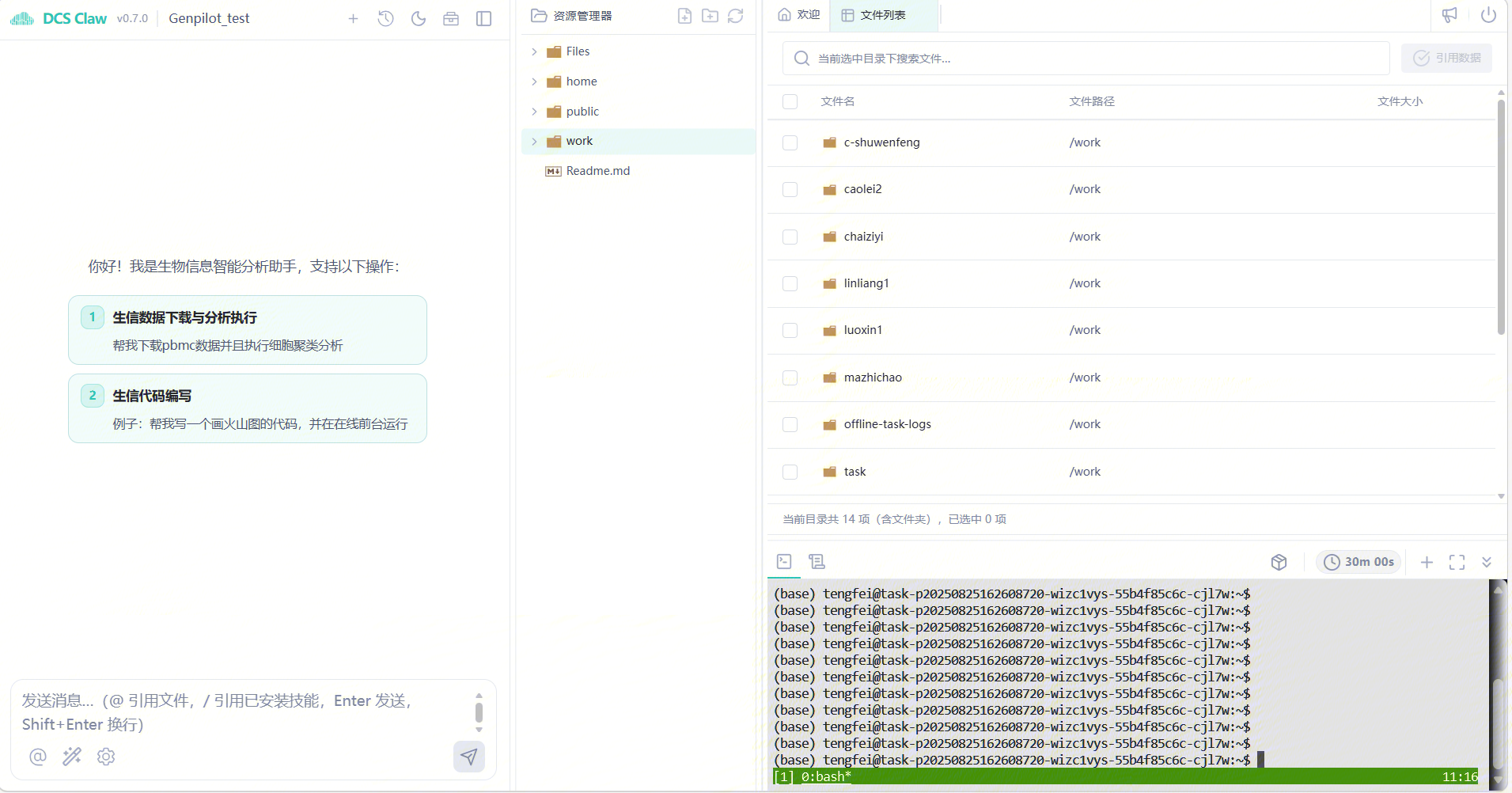Check the linliang1 folder checkbox
Screen dimensions: 1512x793
point(790,283)
